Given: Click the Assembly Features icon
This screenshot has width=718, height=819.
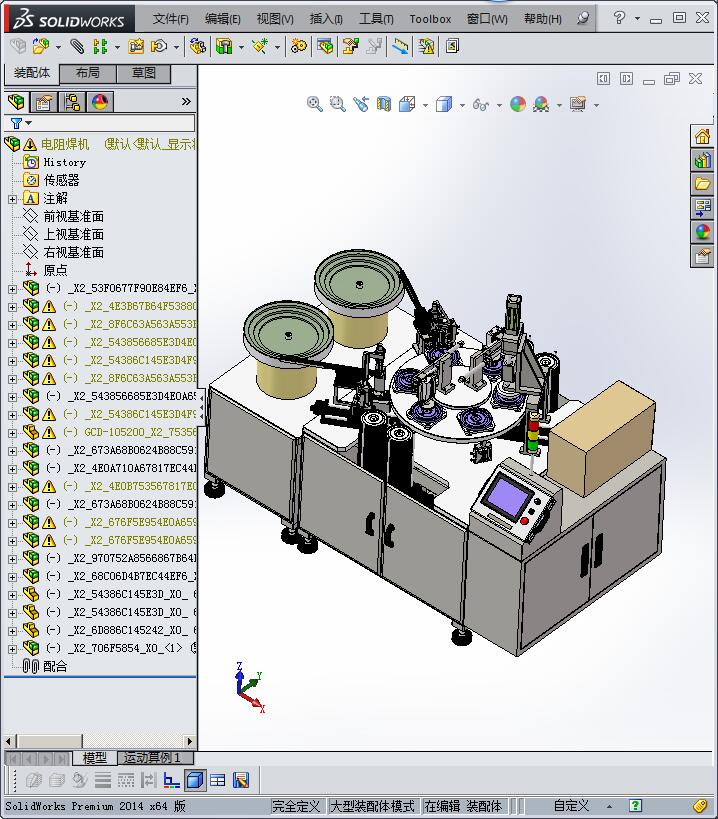Looking at the screenshot, I should click(224, 46).
